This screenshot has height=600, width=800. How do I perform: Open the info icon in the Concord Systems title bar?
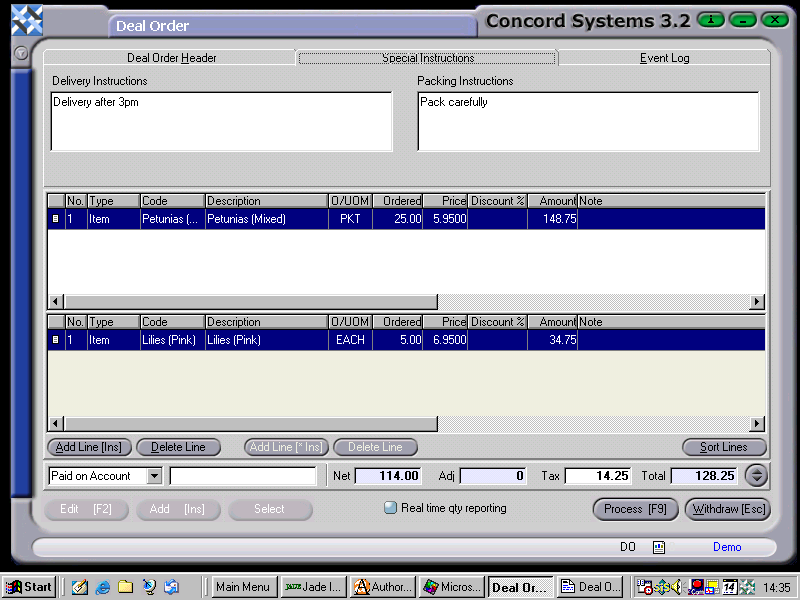pyautogui.click(x=710, y=19)
